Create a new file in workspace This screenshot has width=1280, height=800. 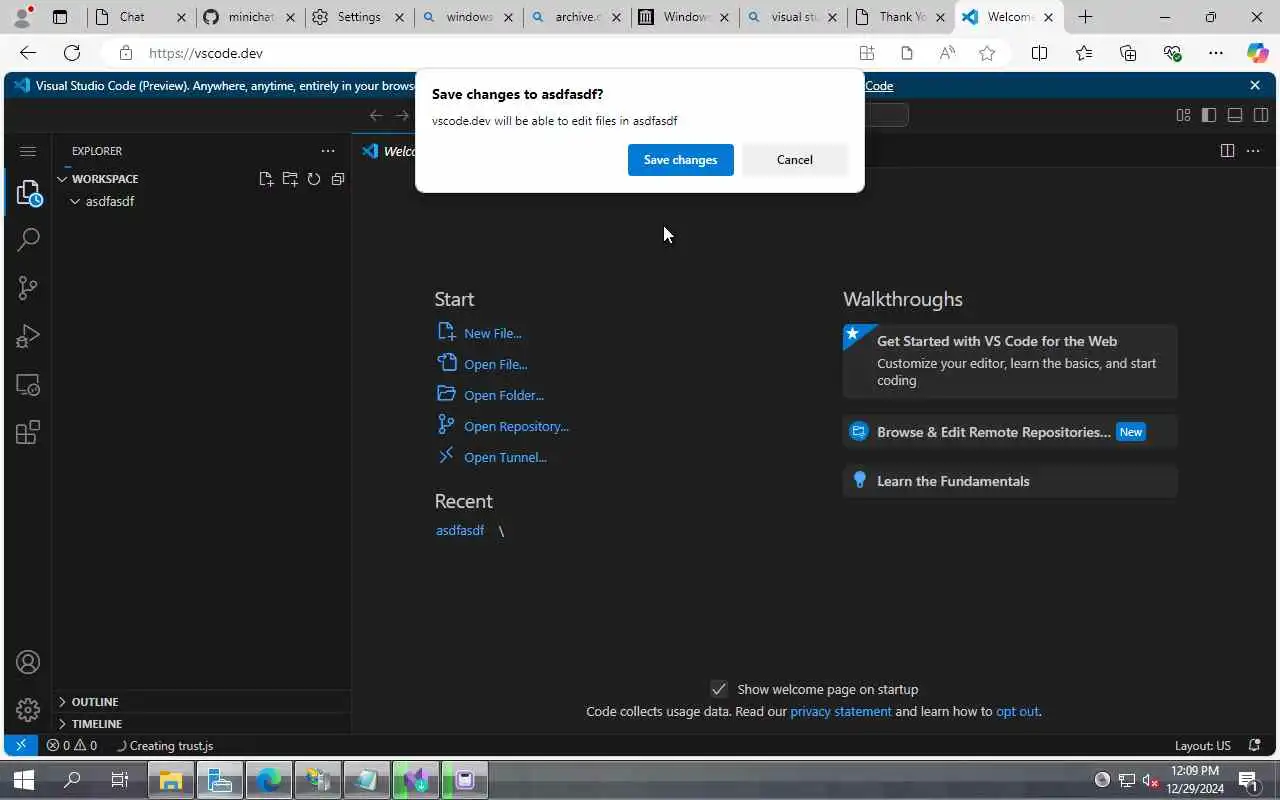[x=266, y=179]
